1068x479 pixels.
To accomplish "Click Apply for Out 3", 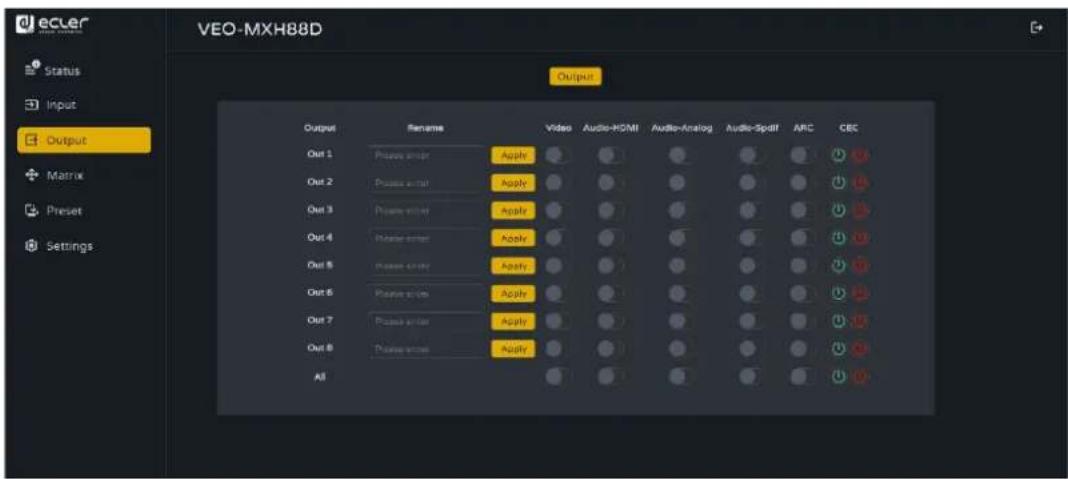I will (x=514, y=211).
